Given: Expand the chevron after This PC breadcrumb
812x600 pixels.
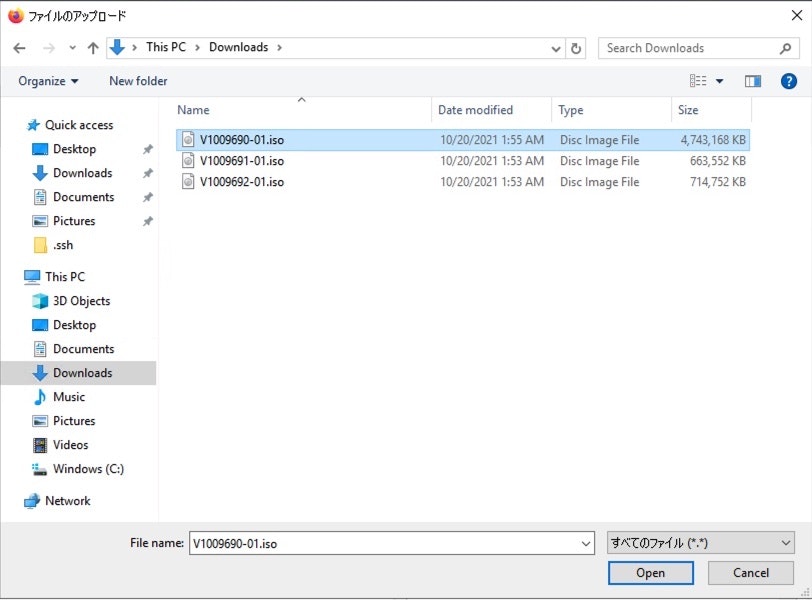Looking at the screenshot, I should click(x=197, y=48).
